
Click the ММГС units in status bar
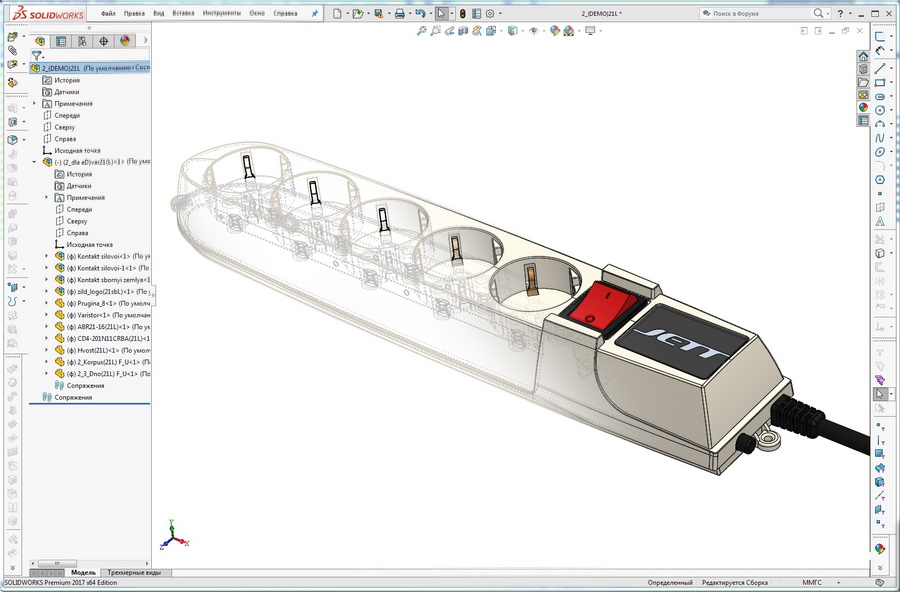(x=812, y=582)
